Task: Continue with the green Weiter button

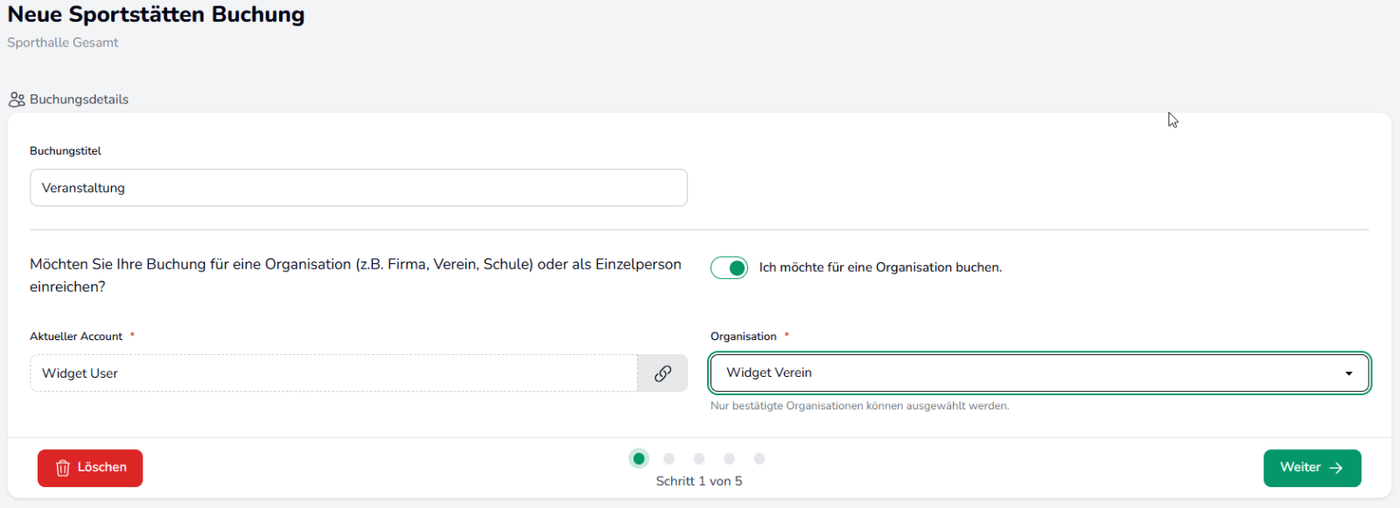Action: click(1312, 468)
